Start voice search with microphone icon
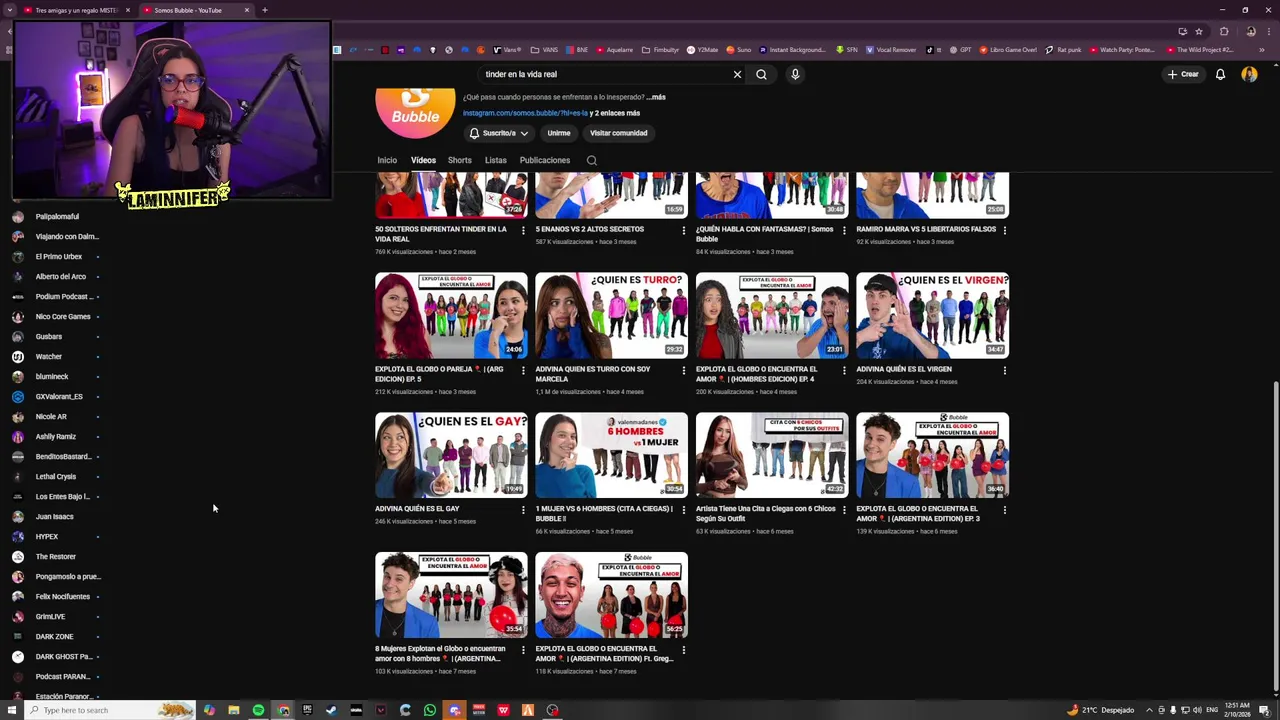This screenshot has height=720, width=1280. [x=795, y=74]
